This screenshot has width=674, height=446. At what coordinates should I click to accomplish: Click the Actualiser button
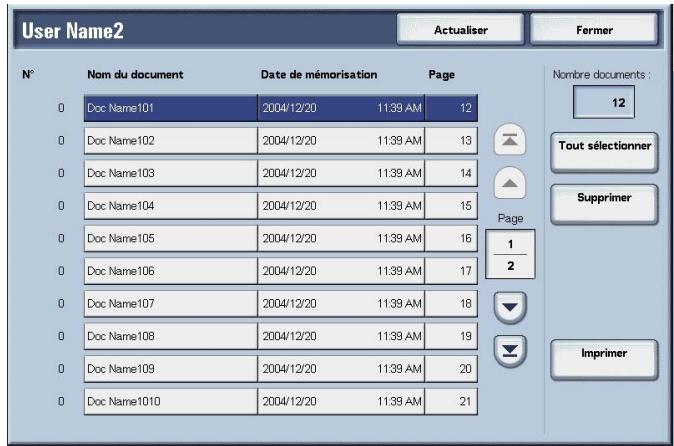[x=459, y=30]
